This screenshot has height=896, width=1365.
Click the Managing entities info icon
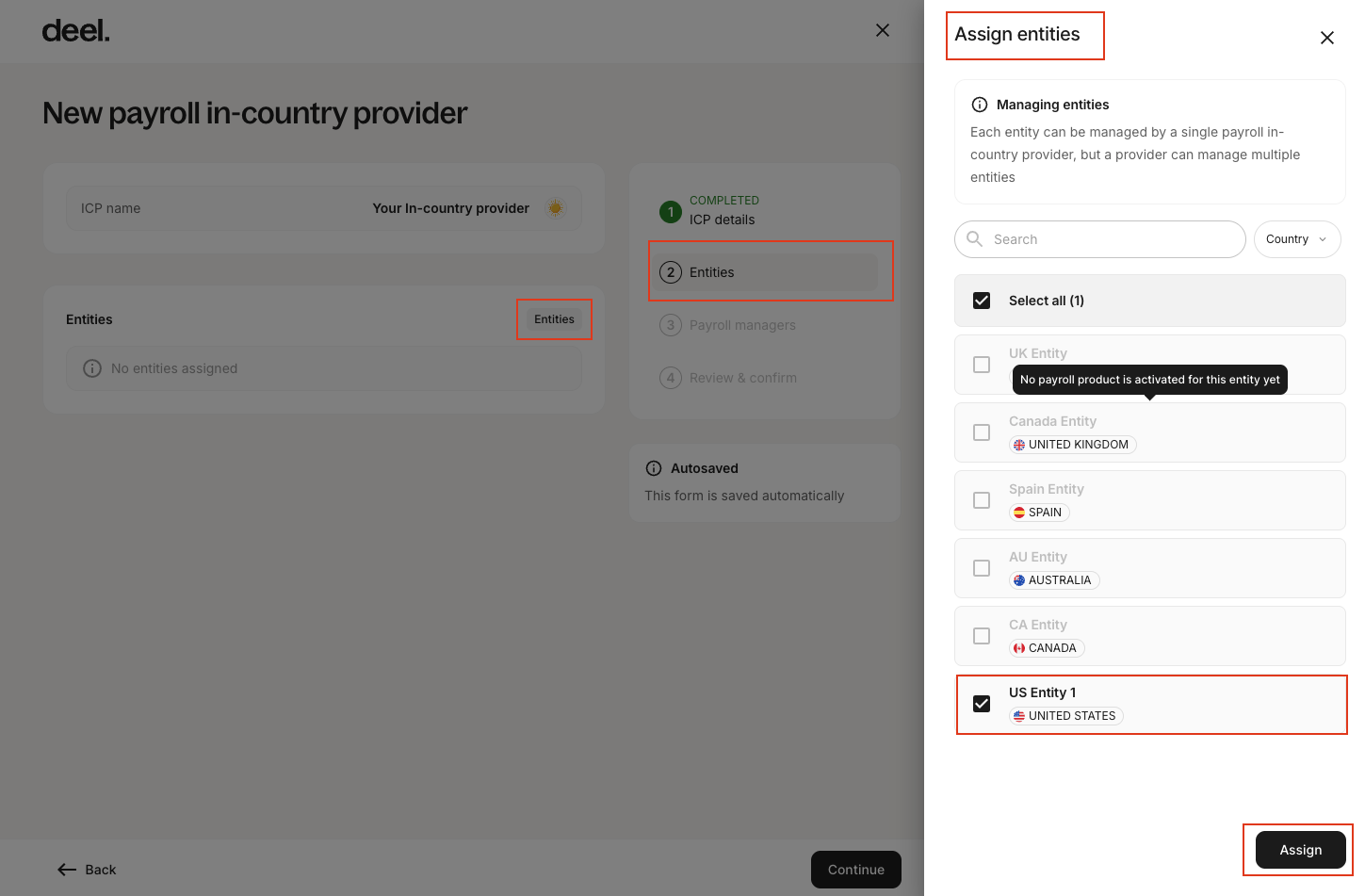point(980,105)
